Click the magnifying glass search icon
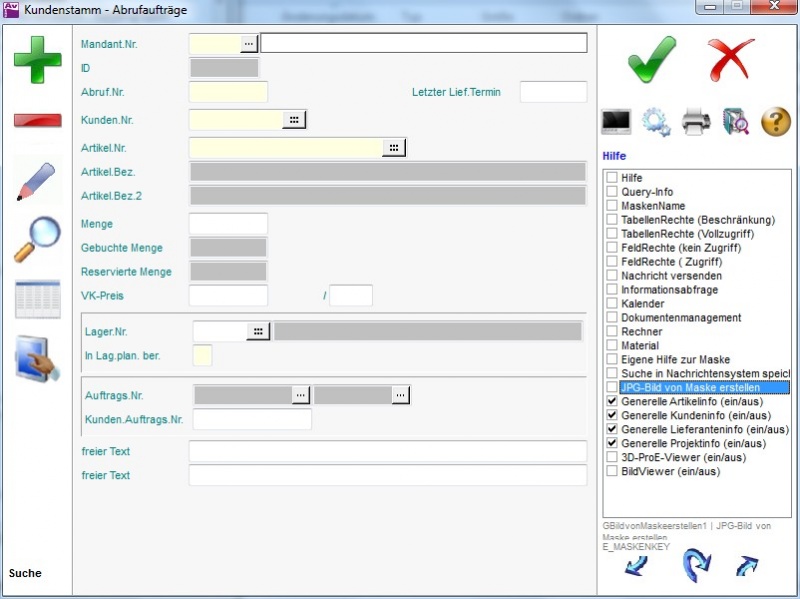This screenshot has height=599, width=800. (37, 240)
